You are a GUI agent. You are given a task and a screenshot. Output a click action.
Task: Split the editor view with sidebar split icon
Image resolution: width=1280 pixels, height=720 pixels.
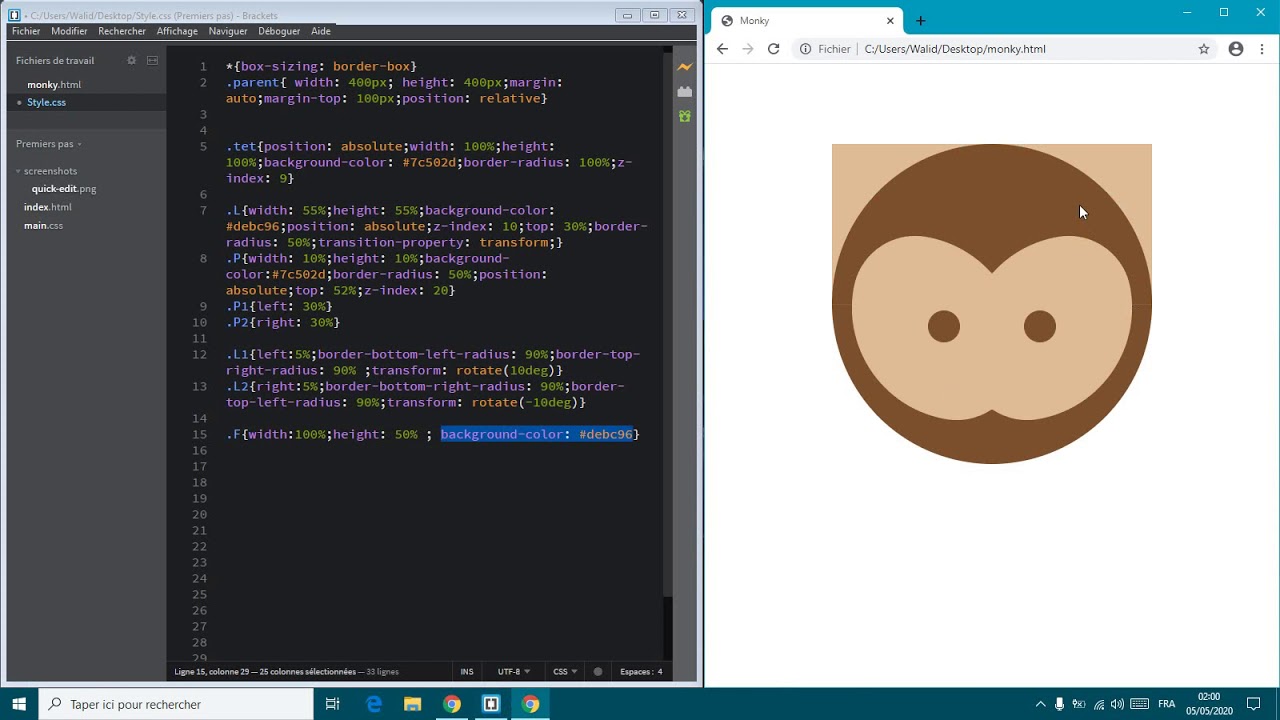coord(152,60)
